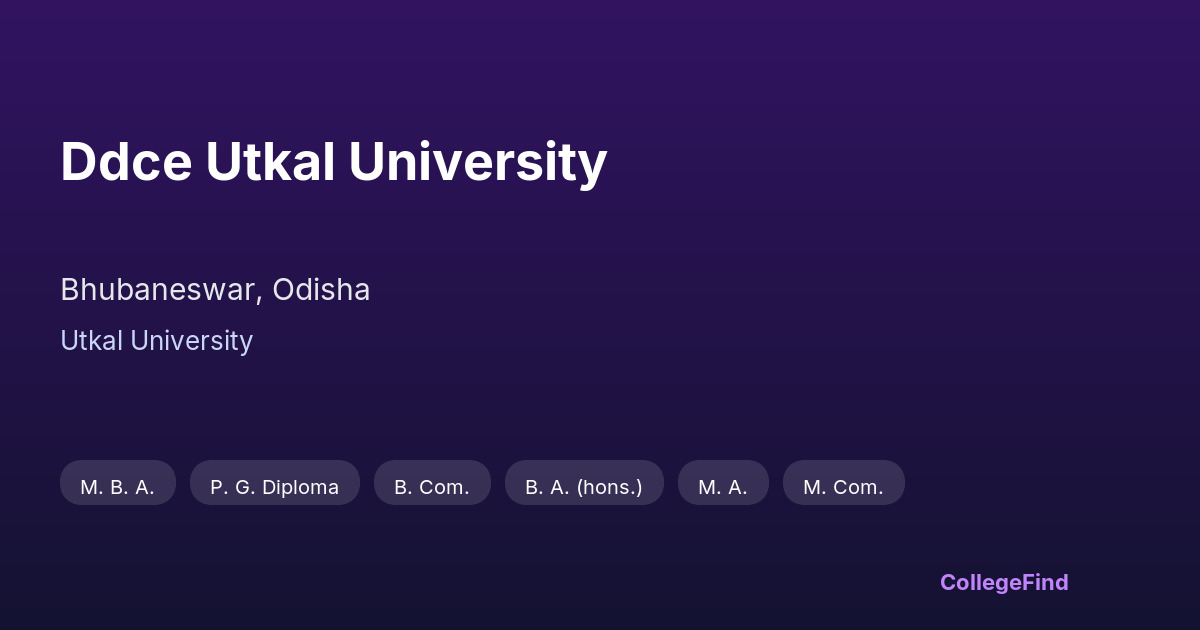Choose the P. G. Diploma chip
The height and width of the screenshot is (630, 1200).
[274, 487]
